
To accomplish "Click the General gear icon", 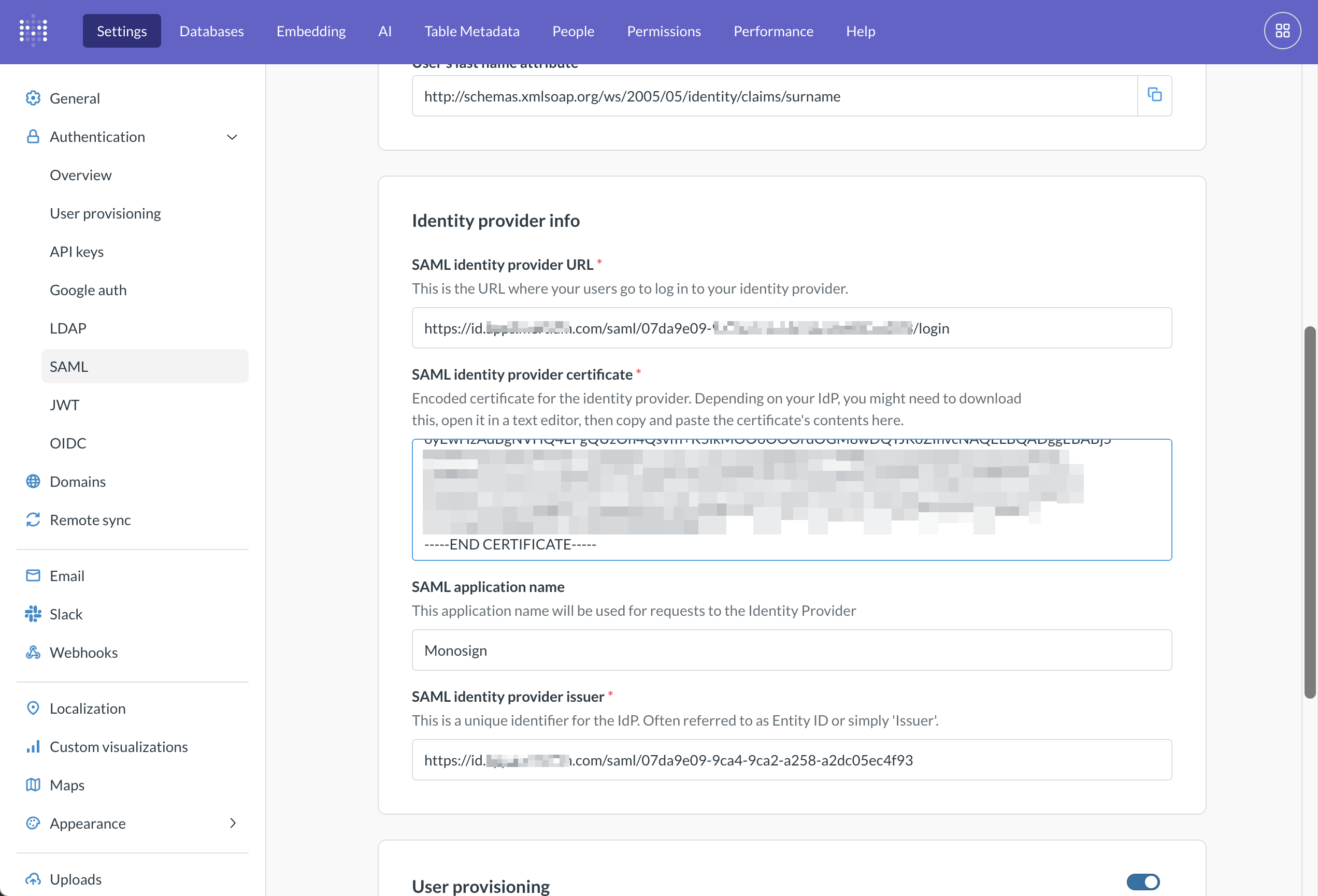I will coord(33,98).
